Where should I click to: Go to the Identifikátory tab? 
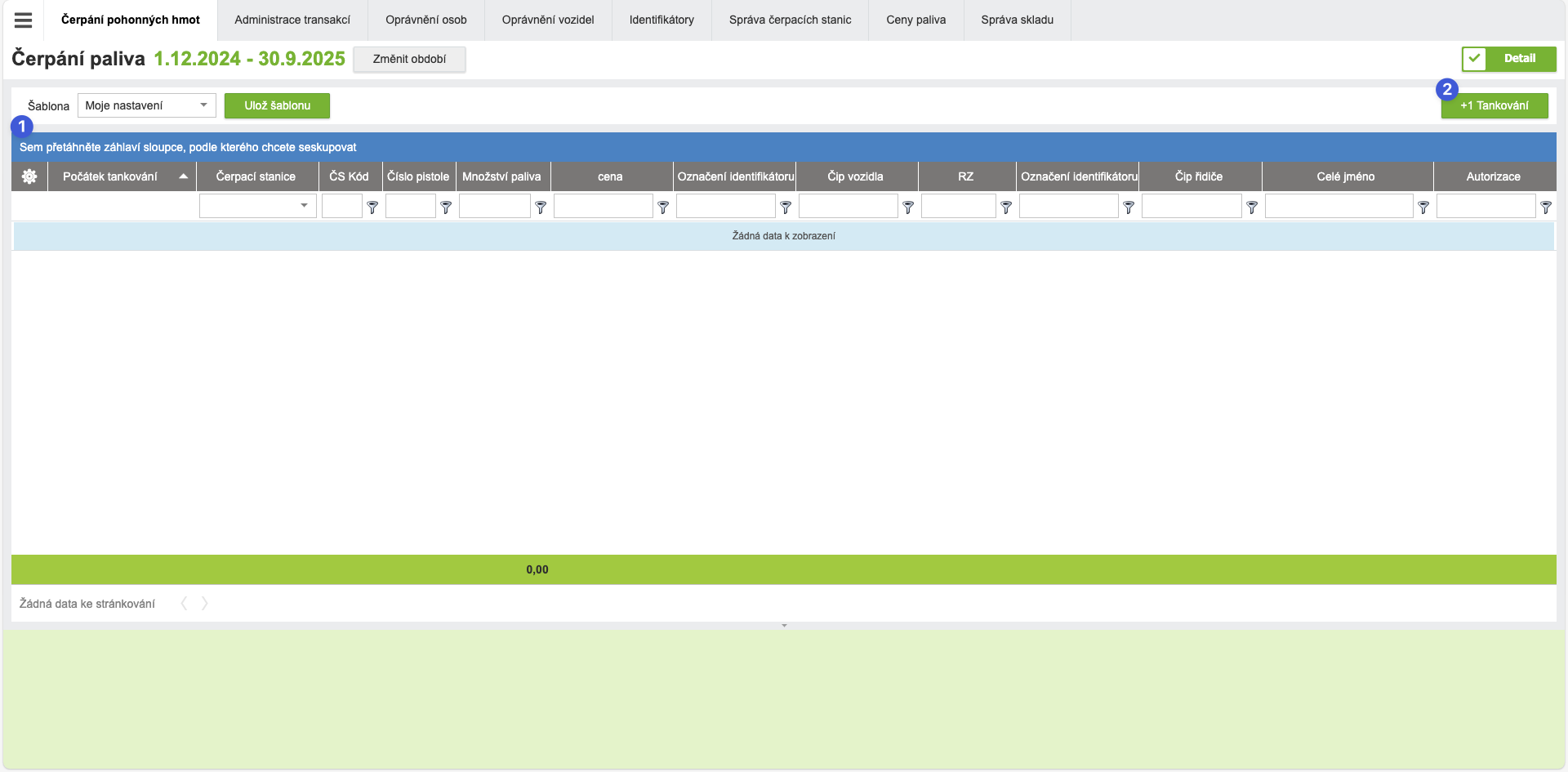point(661,20)
